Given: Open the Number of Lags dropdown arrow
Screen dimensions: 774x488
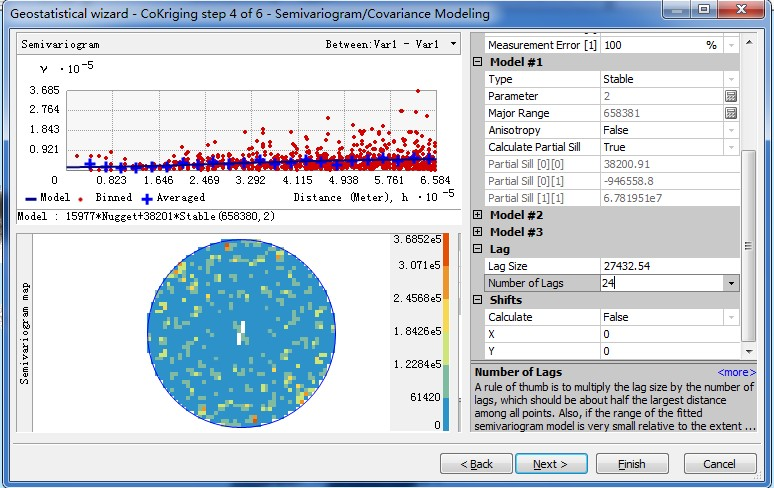Looking at the screenshot, I should (x=731, y=283).
